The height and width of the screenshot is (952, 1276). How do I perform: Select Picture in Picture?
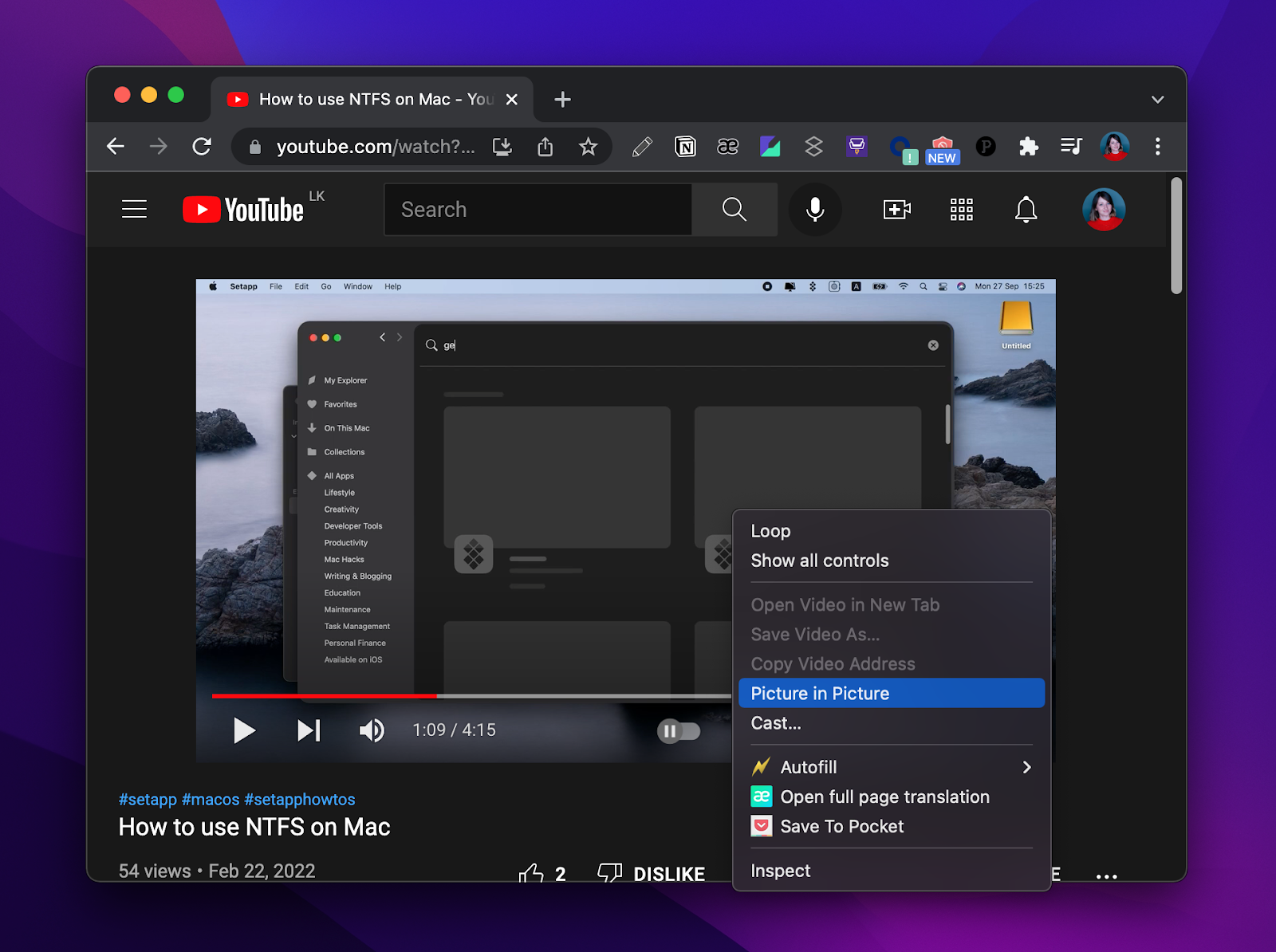click(892, 693)
